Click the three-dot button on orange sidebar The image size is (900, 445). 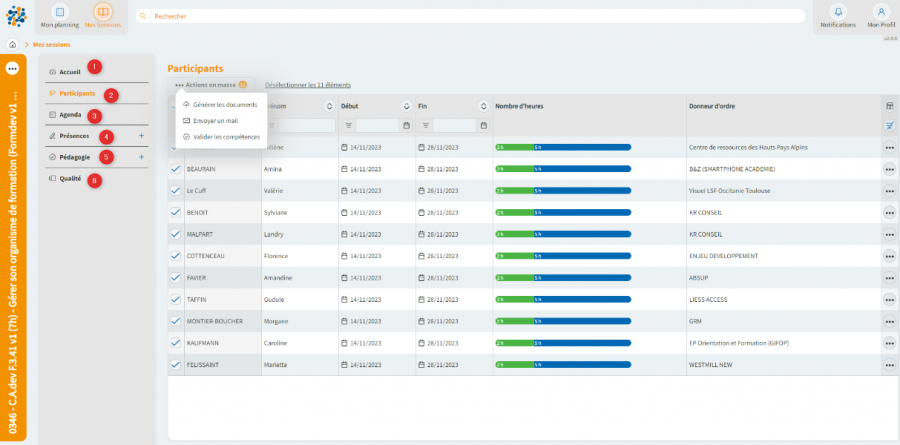(x=13, y=68)
